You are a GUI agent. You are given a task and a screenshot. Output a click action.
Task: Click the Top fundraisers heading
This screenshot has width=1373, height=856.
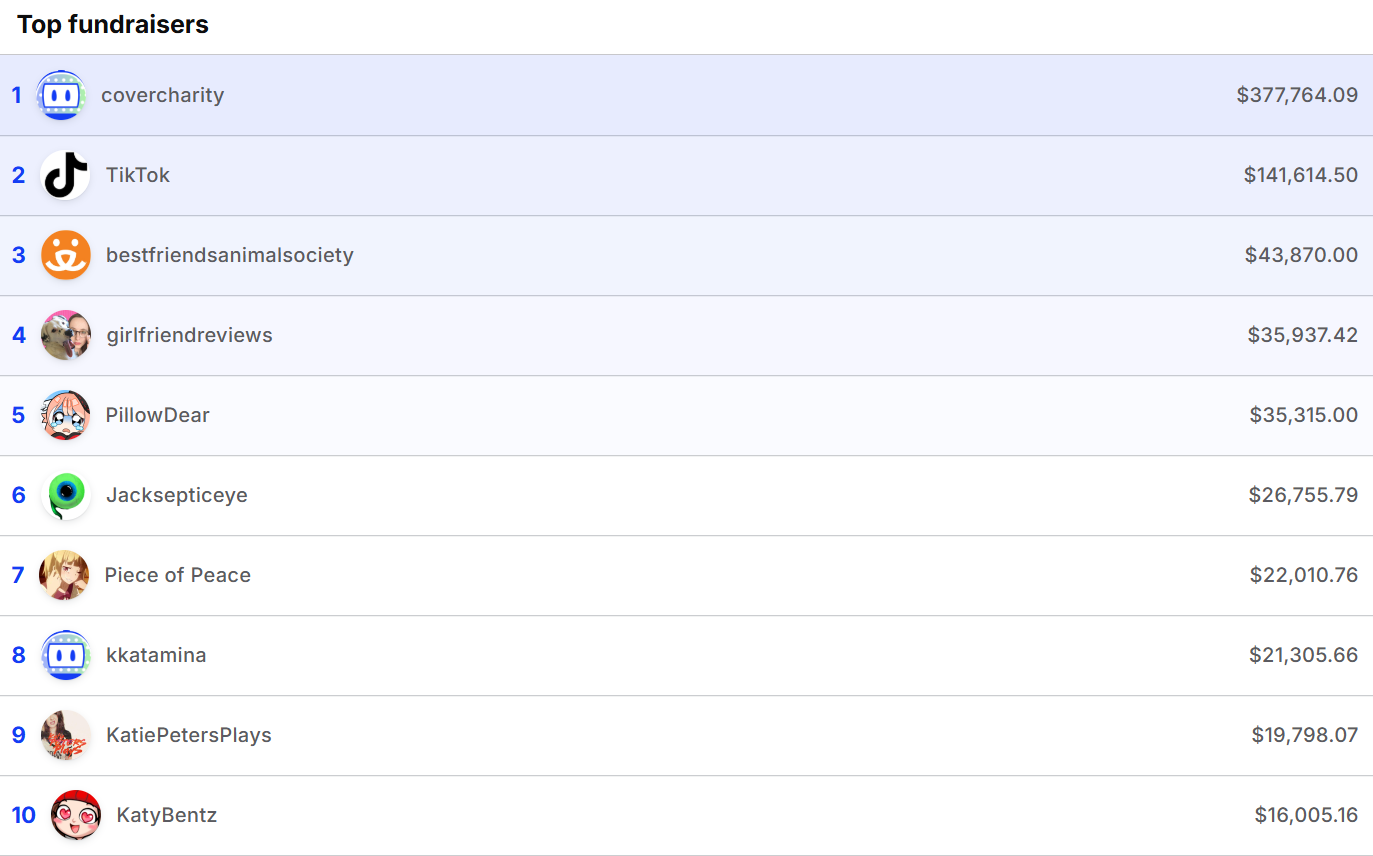113,25
